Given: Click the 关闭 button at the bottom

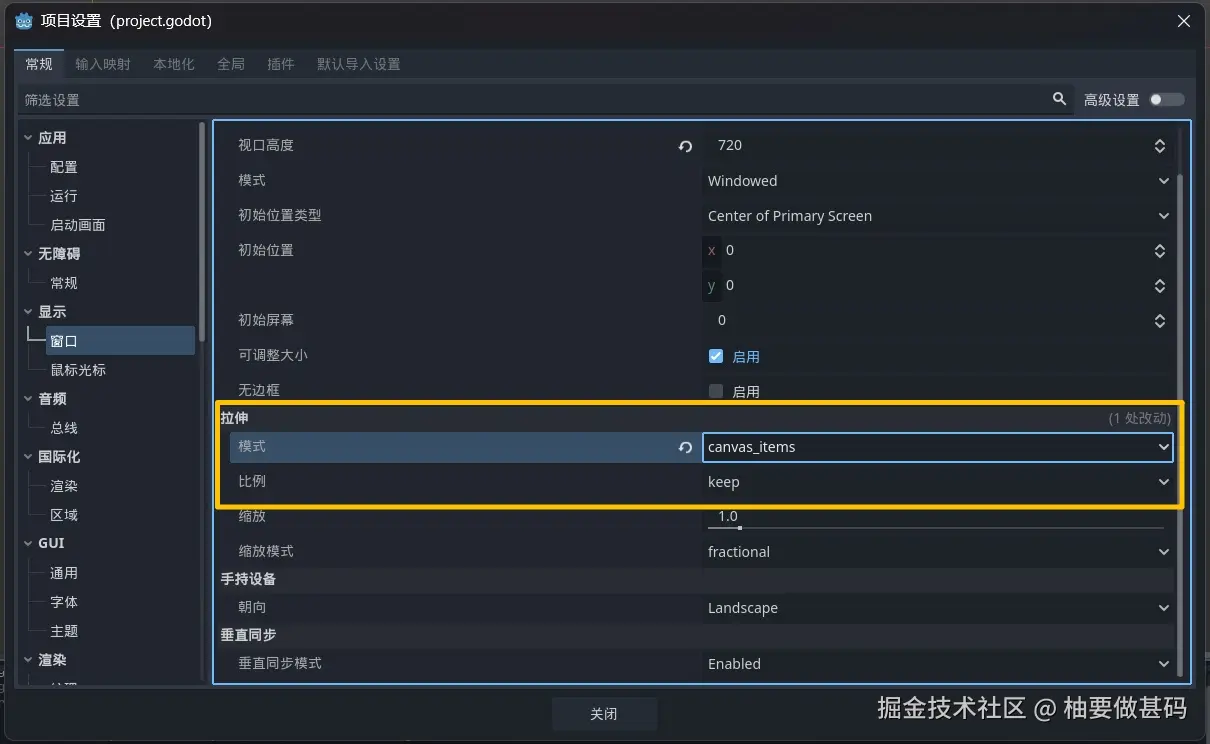Looking at the screenshot, I should click(x=604, y=714).
